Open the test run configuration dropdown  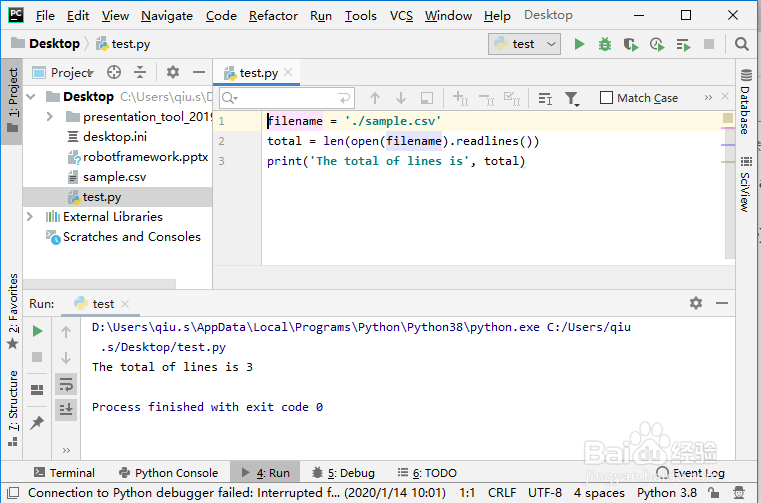click(525, 44)
